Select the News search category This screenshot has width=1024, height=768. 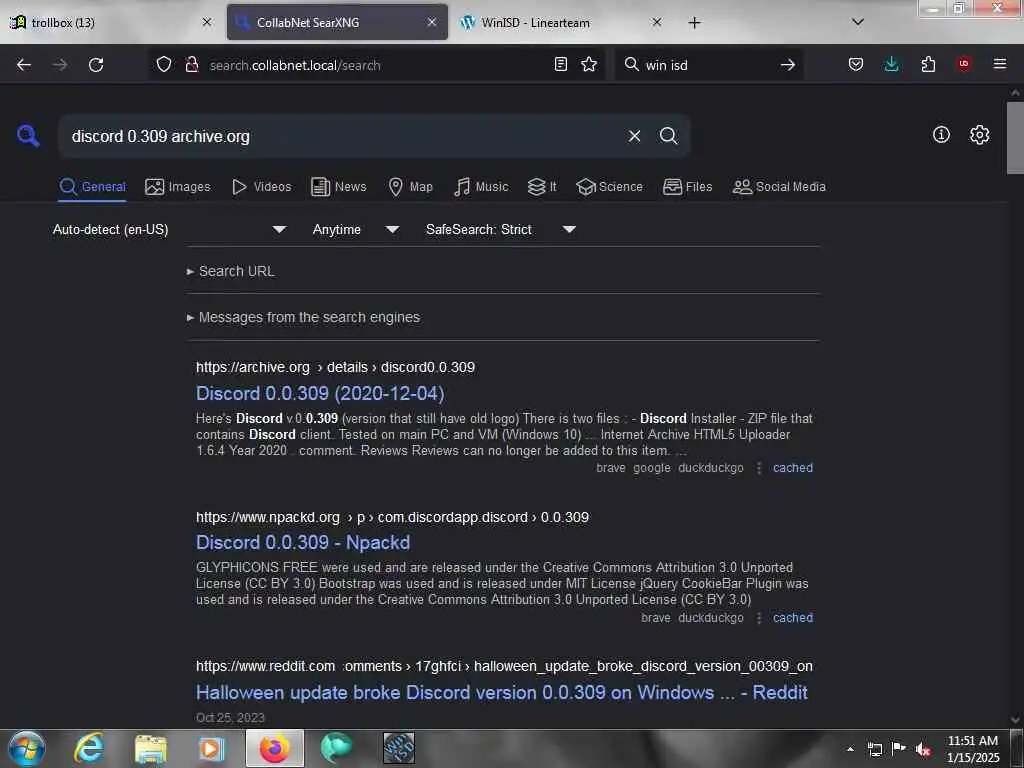(x=339, y=187)
